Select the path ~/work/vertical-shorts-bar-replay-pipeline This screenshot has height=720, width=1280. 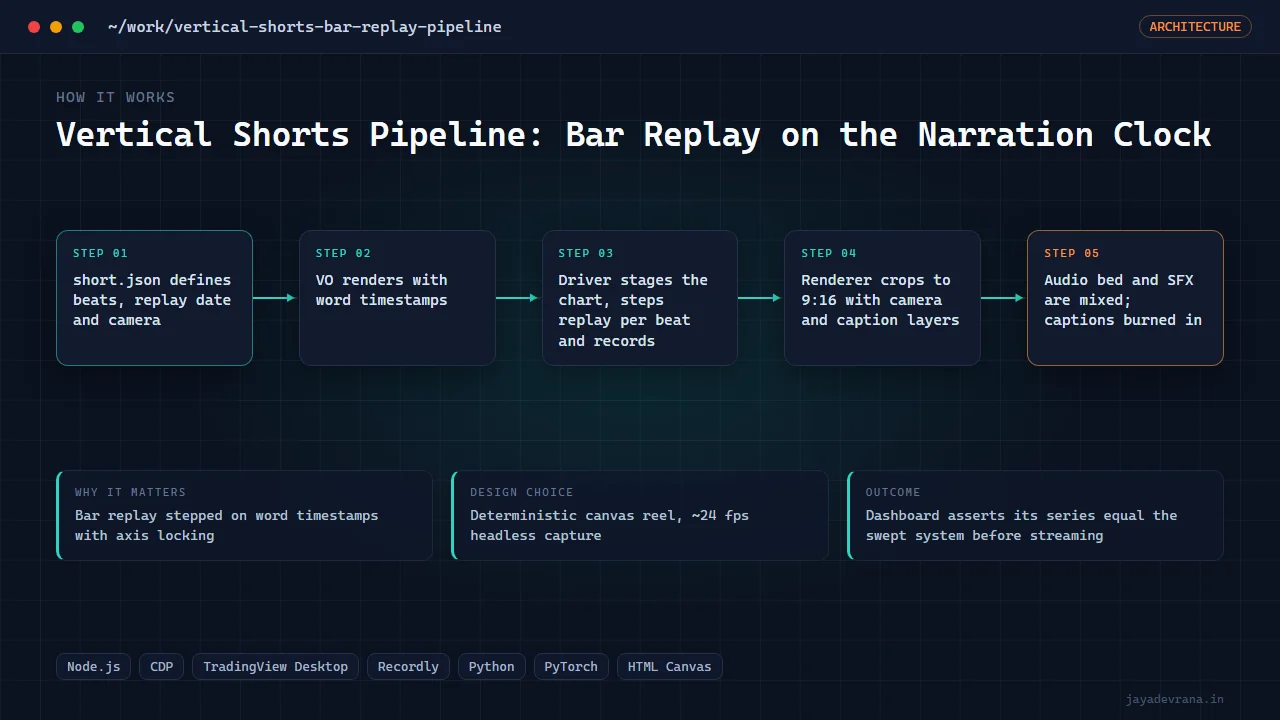(305, 27)
